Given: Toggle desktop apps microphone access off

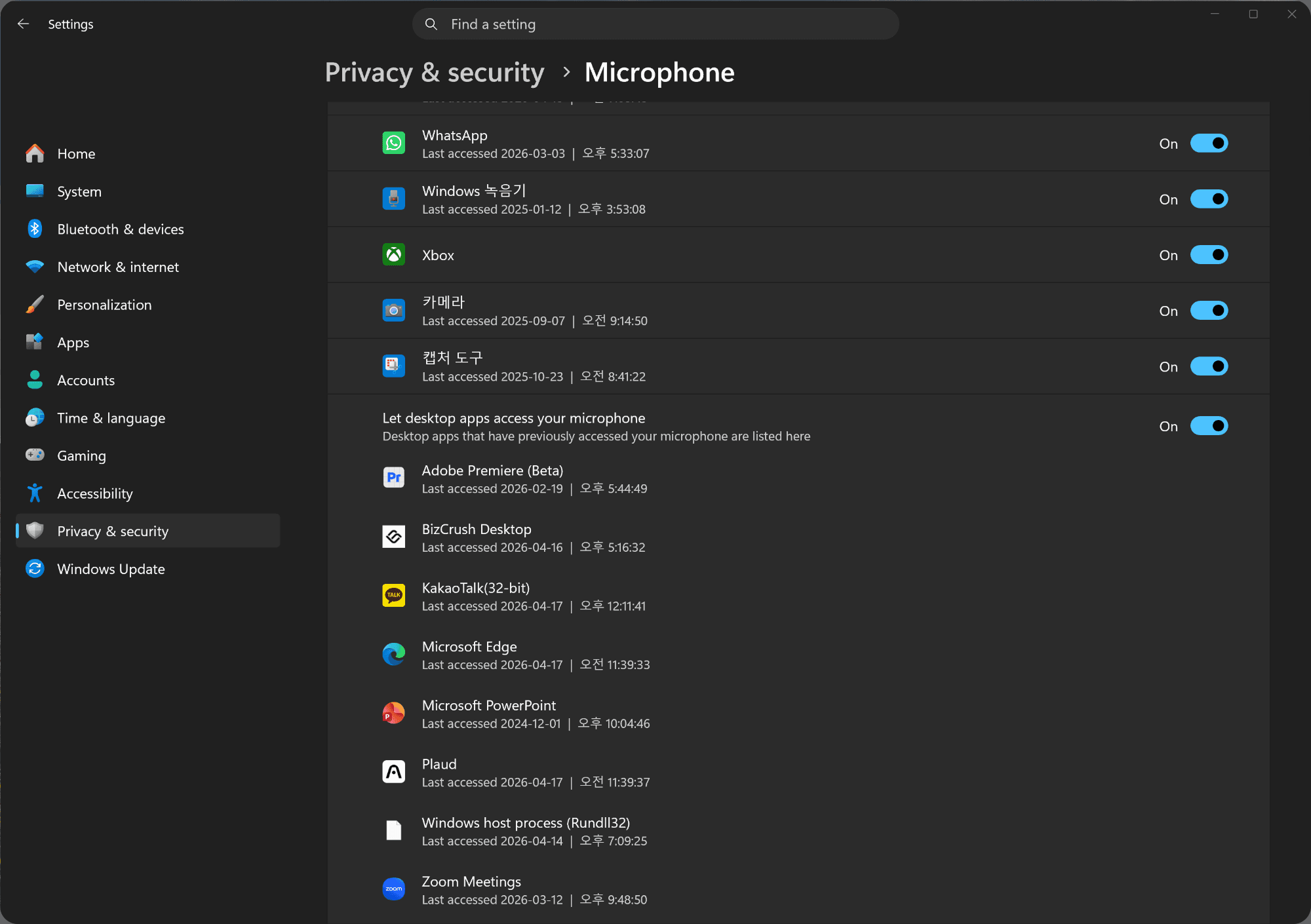Looking at the screenshot, I should (x=1208, y=426).
